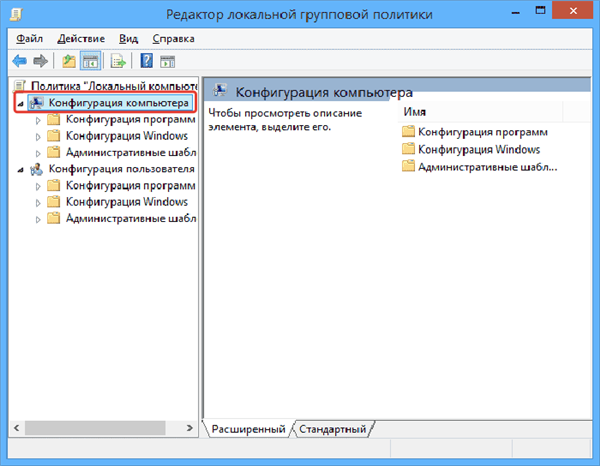Close the Редактор локальной групповой политики window
This screenshot has width=600, height=466.
pos(573,11)
